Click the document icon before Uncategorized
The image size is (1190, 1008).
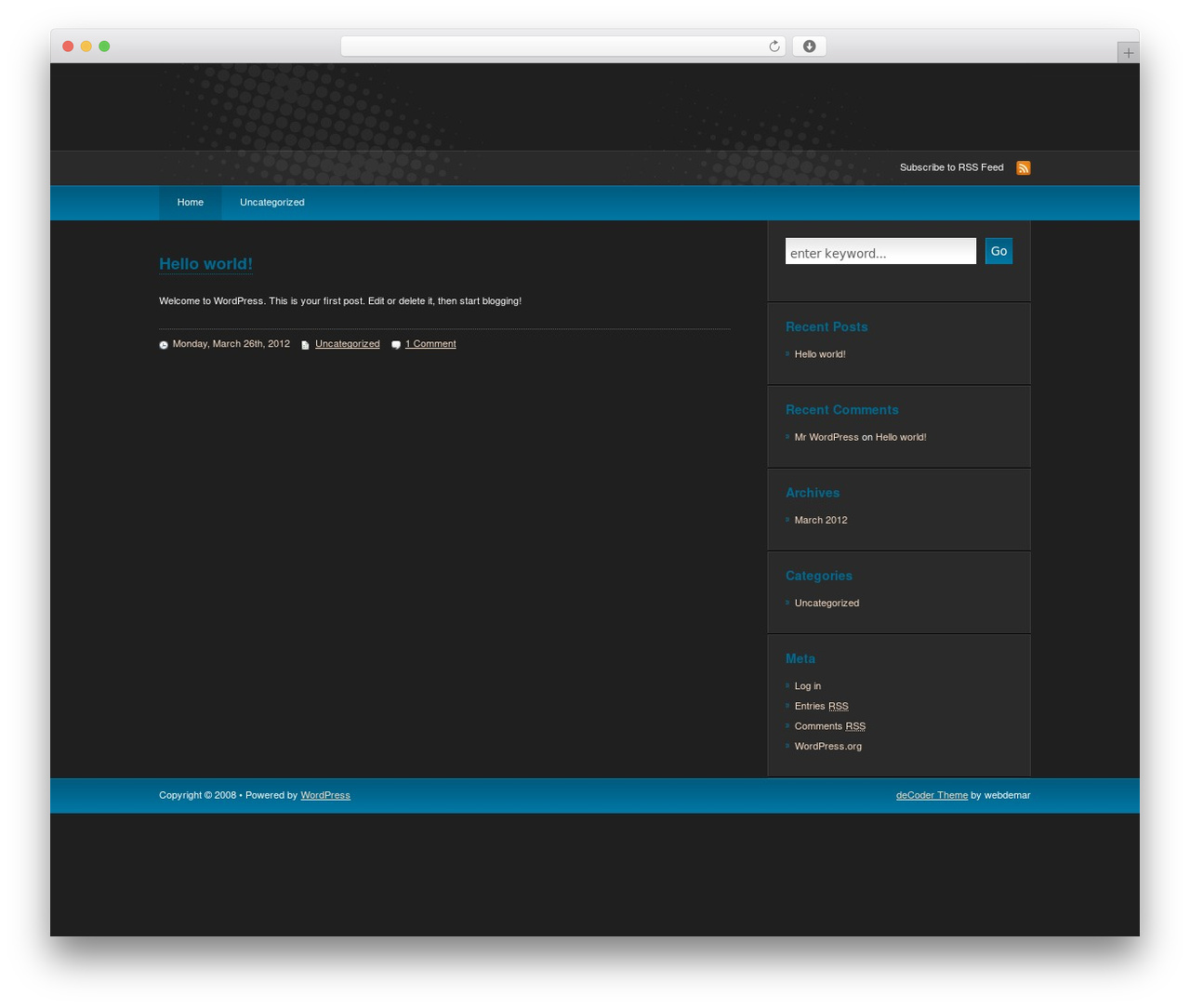(305, 345)
